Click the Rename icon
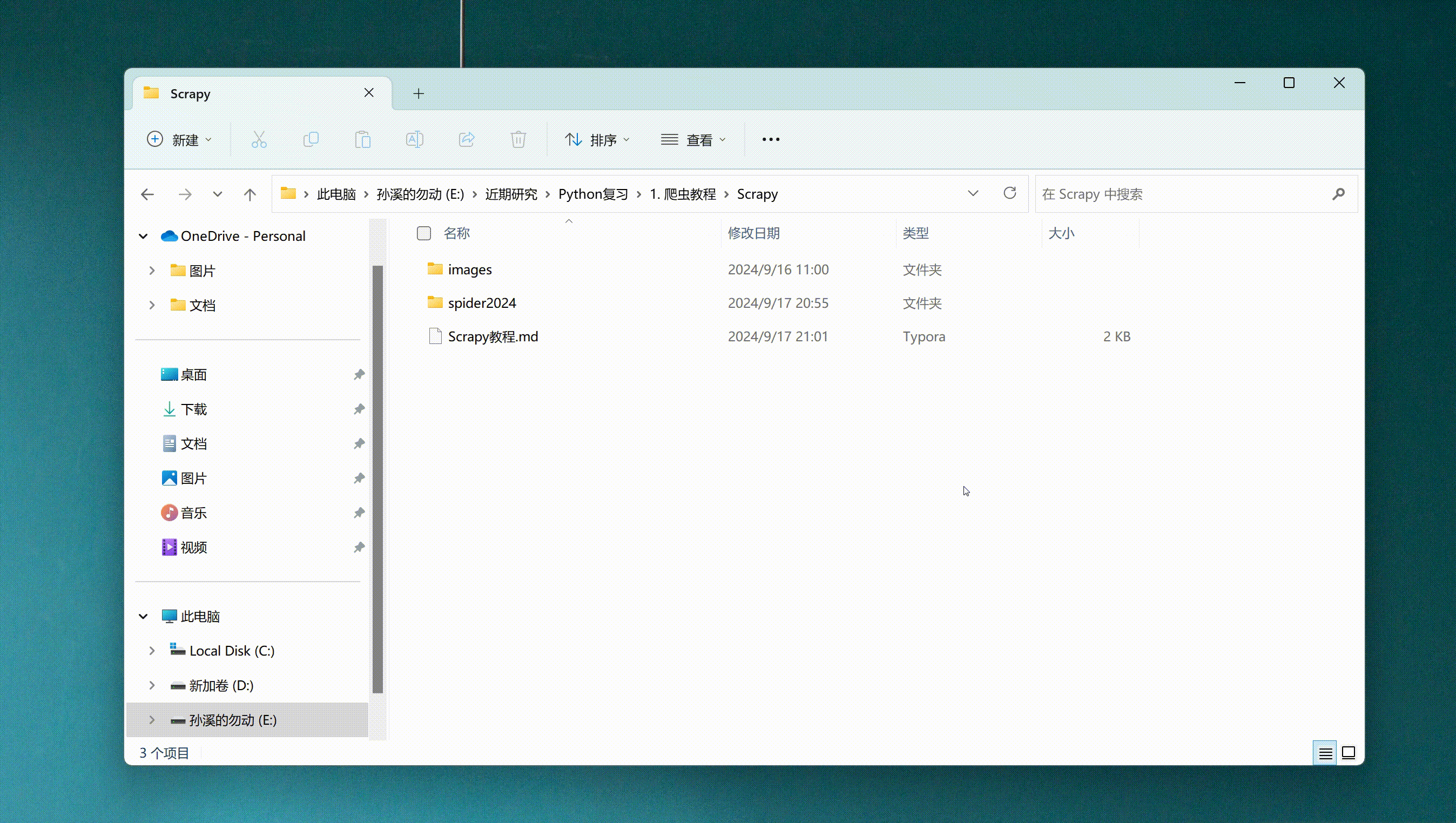The image size is (1456, 823). click(x=414, y=140)
